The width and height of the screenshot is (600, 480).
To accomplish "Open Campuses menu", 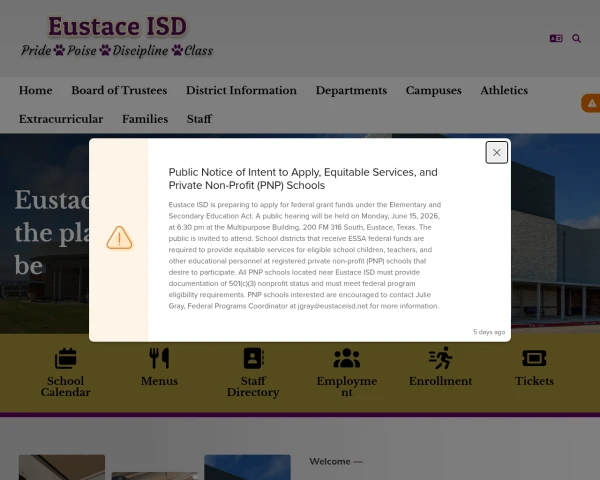I will 434,90.
